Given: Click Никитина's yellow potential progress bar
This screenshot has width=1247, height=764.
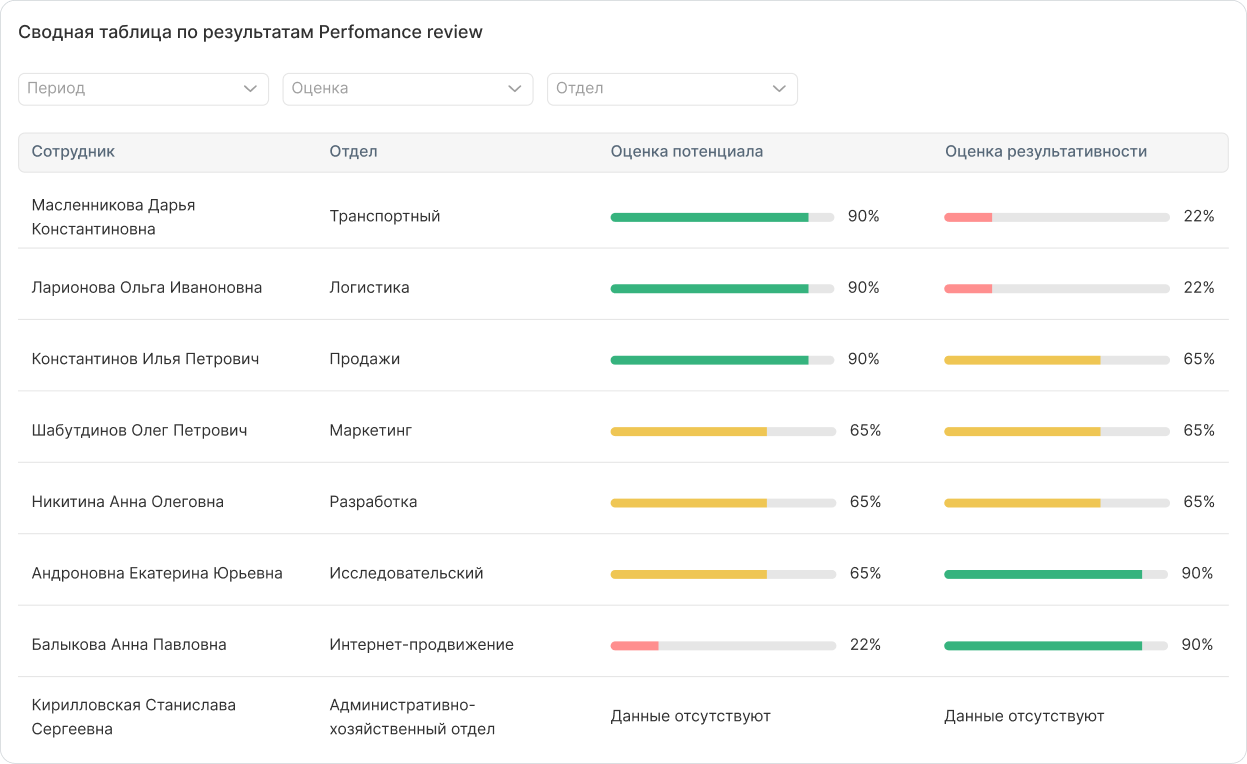Looking at the screenshot, I should pyautogui.click(x=723, y=503).
